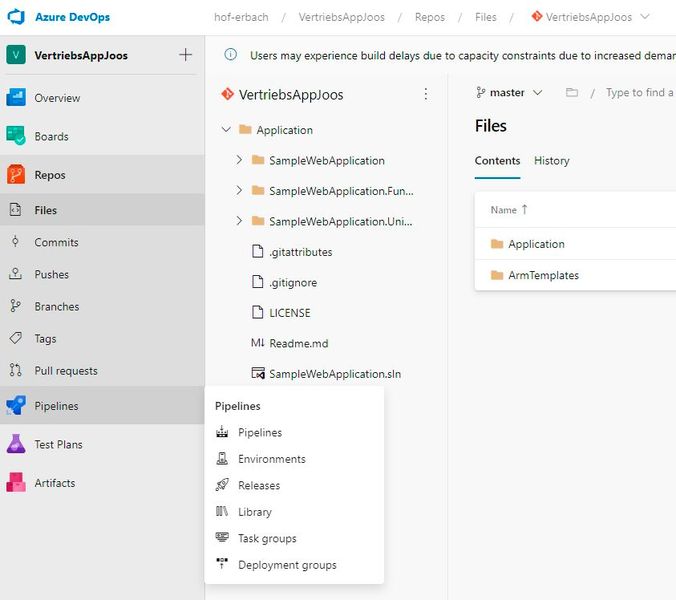Select the SampleWebApplication.sln file in tree
The height and width of the screenshot is (600, 676).
[335, 374]
